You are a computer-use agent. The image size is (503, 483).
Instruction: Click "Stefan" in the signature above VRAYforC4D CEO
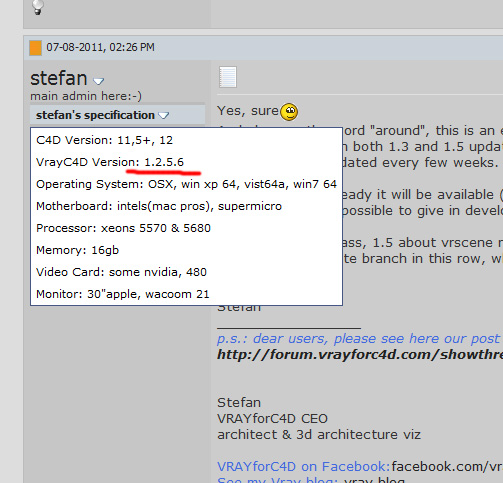click(239, 403)
